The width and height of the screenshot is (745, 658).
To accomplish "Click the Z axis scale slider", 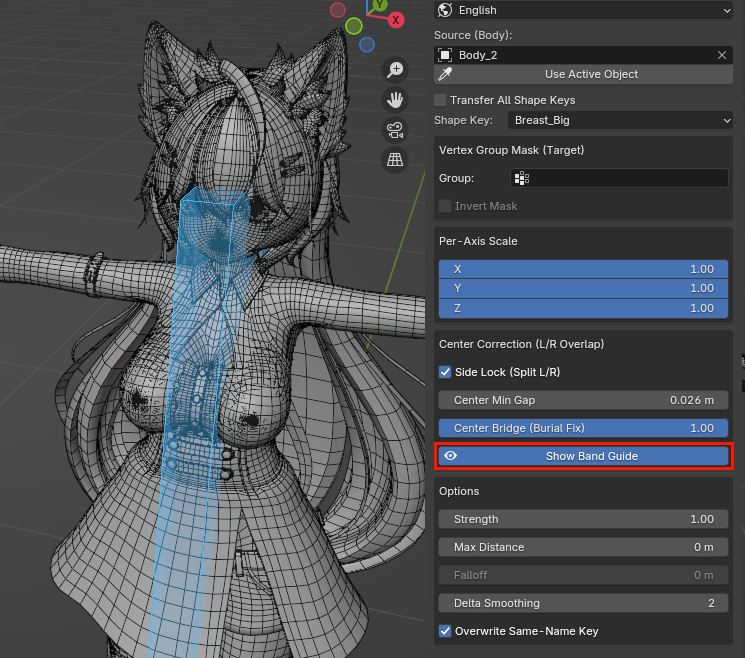I will click(583, 308).
